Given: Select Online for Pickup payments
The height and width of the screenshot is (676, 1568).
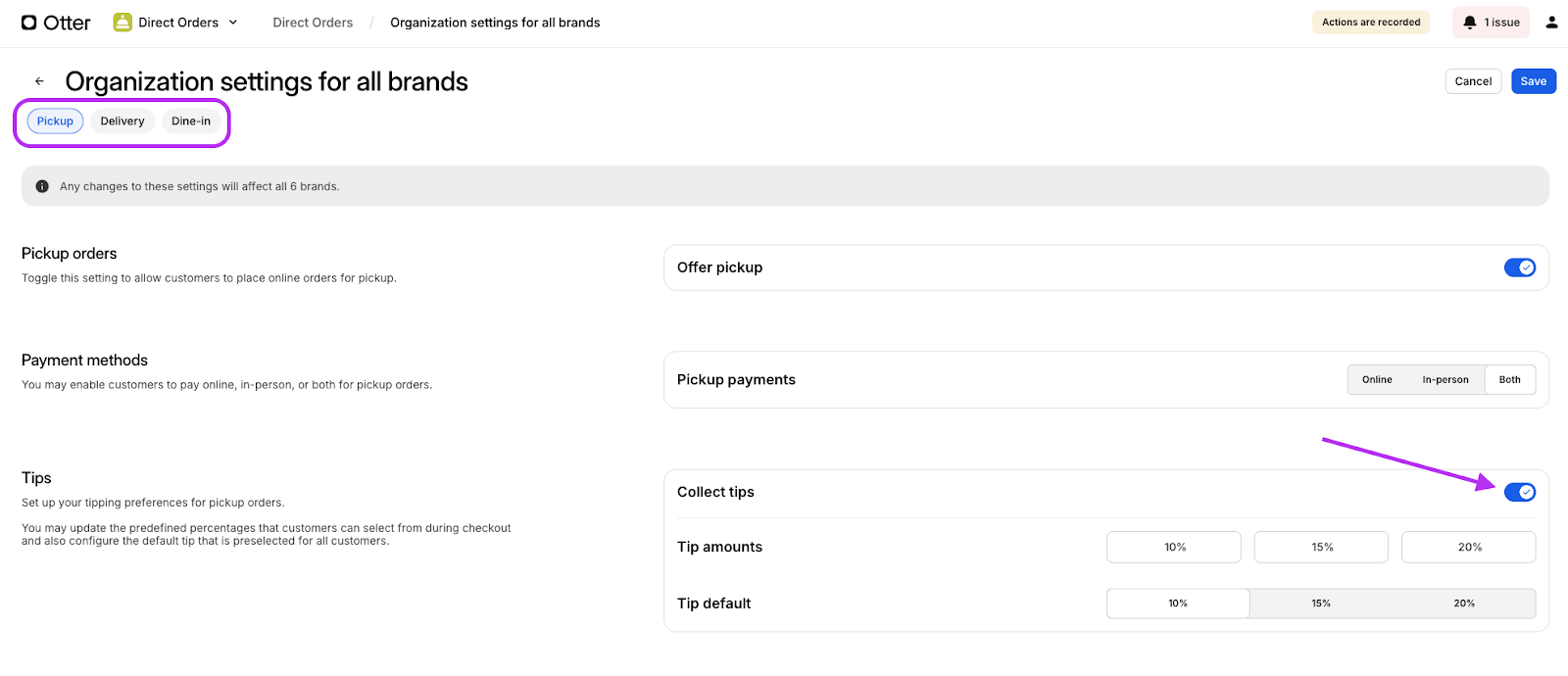Looking at the screenshot, I should point(1377,380).
